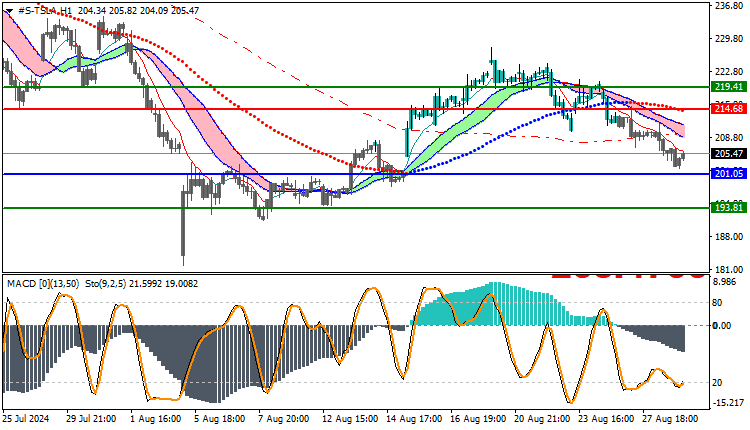750x430 pixels.
Task: Click the stochastic 20 level label
Action: [717, 383]
